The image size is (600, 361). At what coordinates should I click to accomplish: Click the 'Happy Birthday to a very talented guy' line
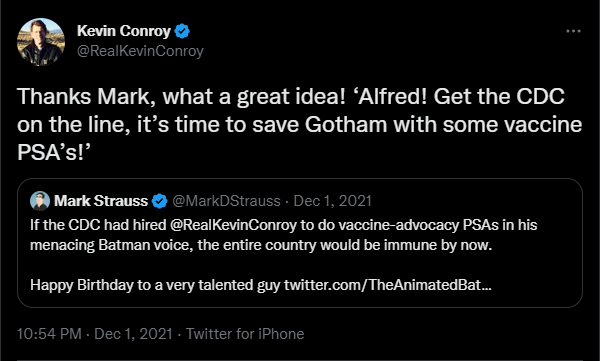coord(155,285)
